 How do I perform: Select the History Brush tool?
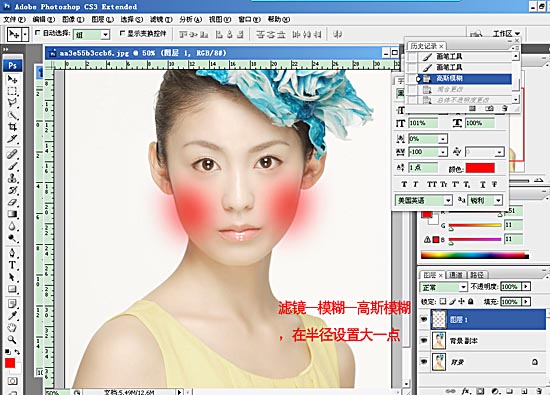(x=12, y=190)
